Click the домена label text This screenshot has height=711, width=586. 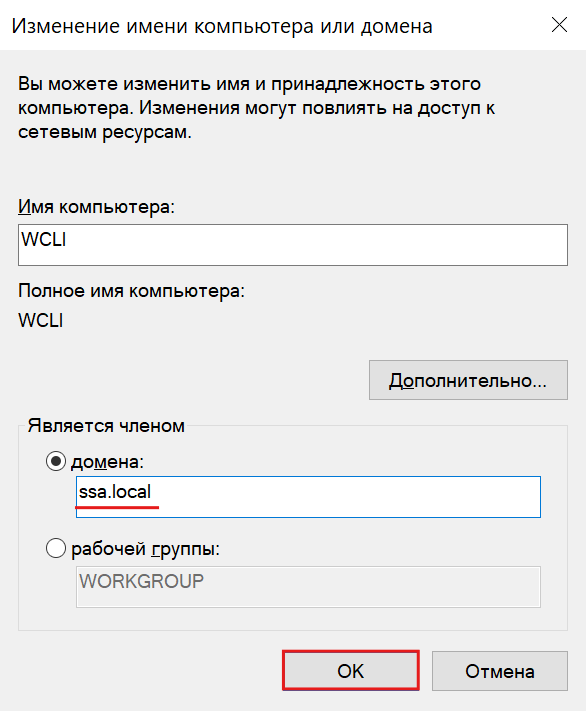[x=107, y=462]
